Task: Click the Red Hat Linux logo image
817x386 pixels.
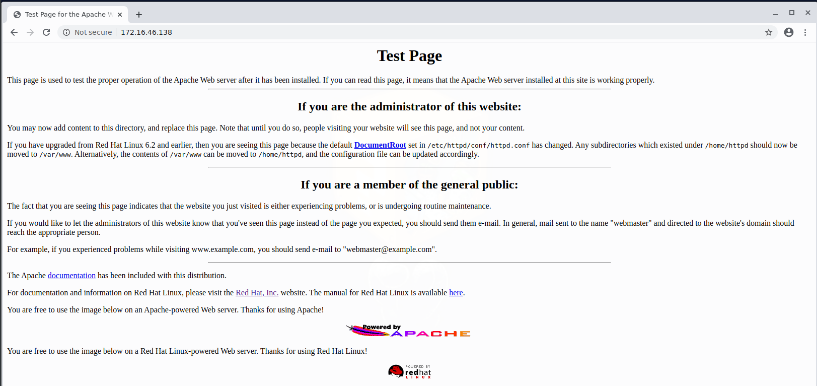Action: pyautogui.click(x=409, y=371)
